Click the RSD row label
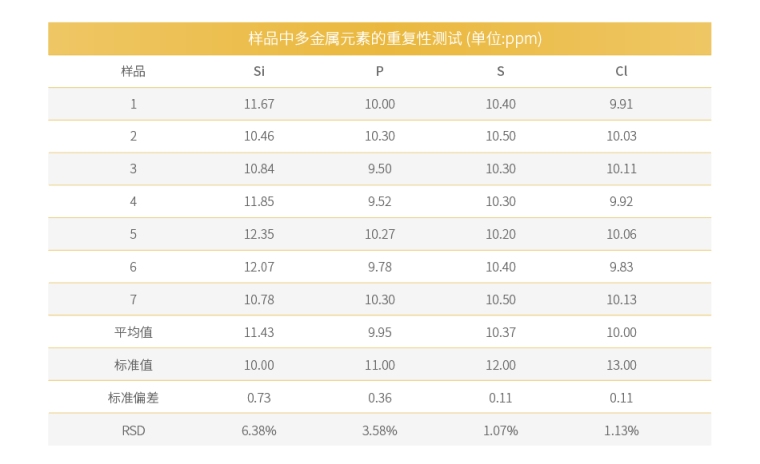 [x=133, y=430]
